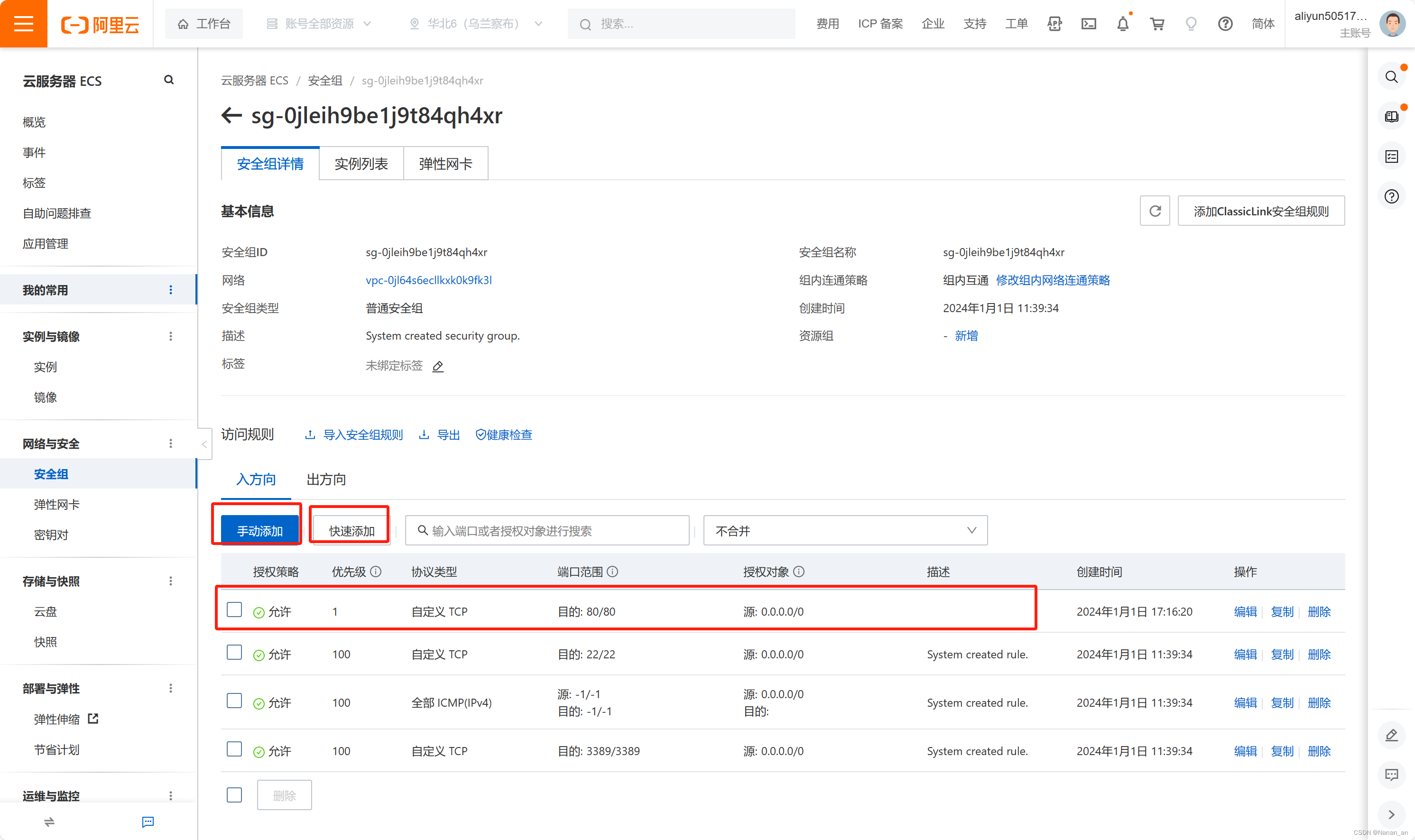Click the Alibaba Cloud logo

(x=100, y=23)
